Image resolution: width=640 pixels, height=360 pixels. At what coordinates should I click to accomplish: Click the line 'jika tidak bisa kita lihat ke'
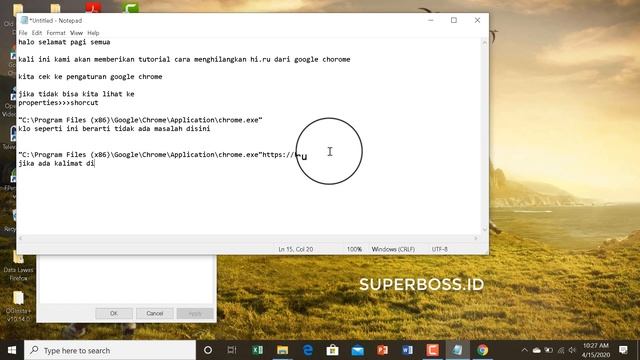click(x=76, y=94)
